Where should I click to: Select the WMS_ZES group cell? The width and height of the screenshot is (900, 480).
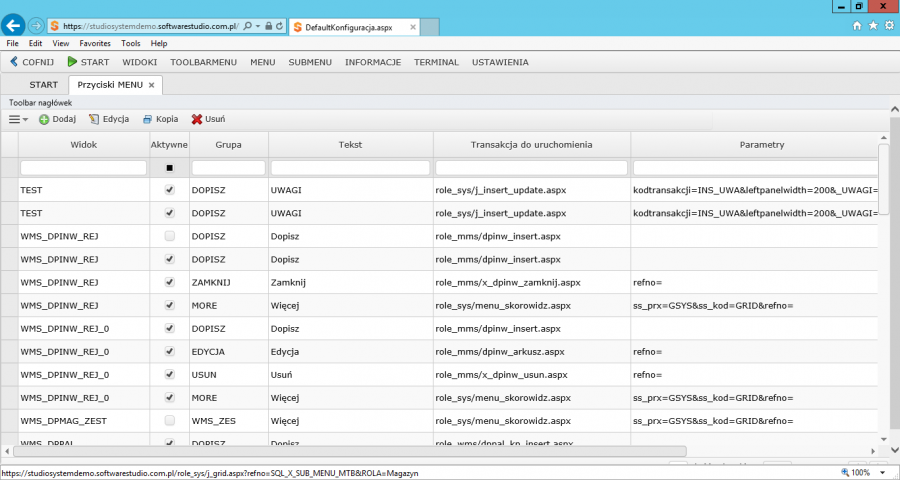tap(228, 421)
